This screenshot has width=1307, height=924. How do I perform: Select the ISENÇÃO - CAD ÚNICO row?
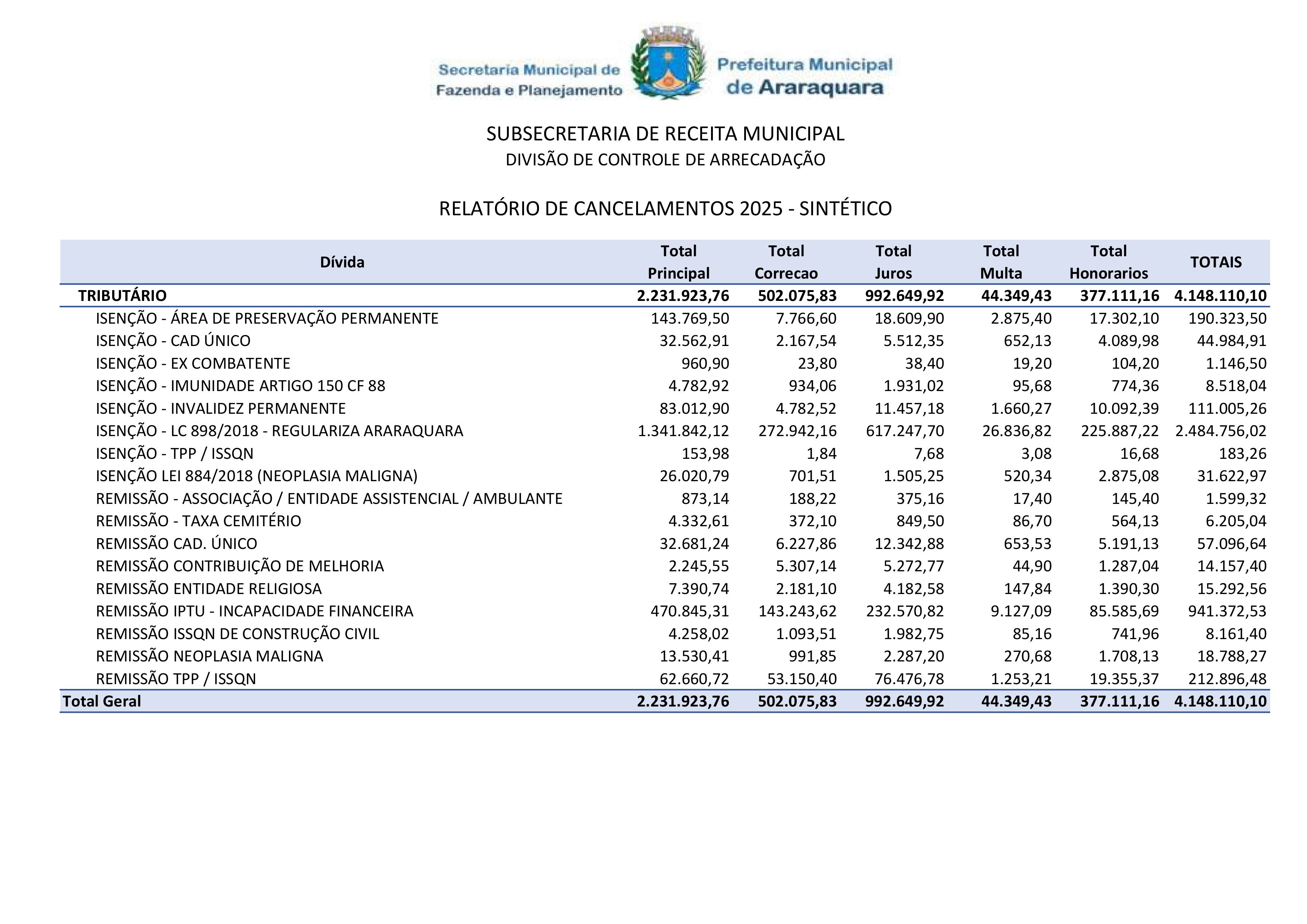click(x=173, y=340)
